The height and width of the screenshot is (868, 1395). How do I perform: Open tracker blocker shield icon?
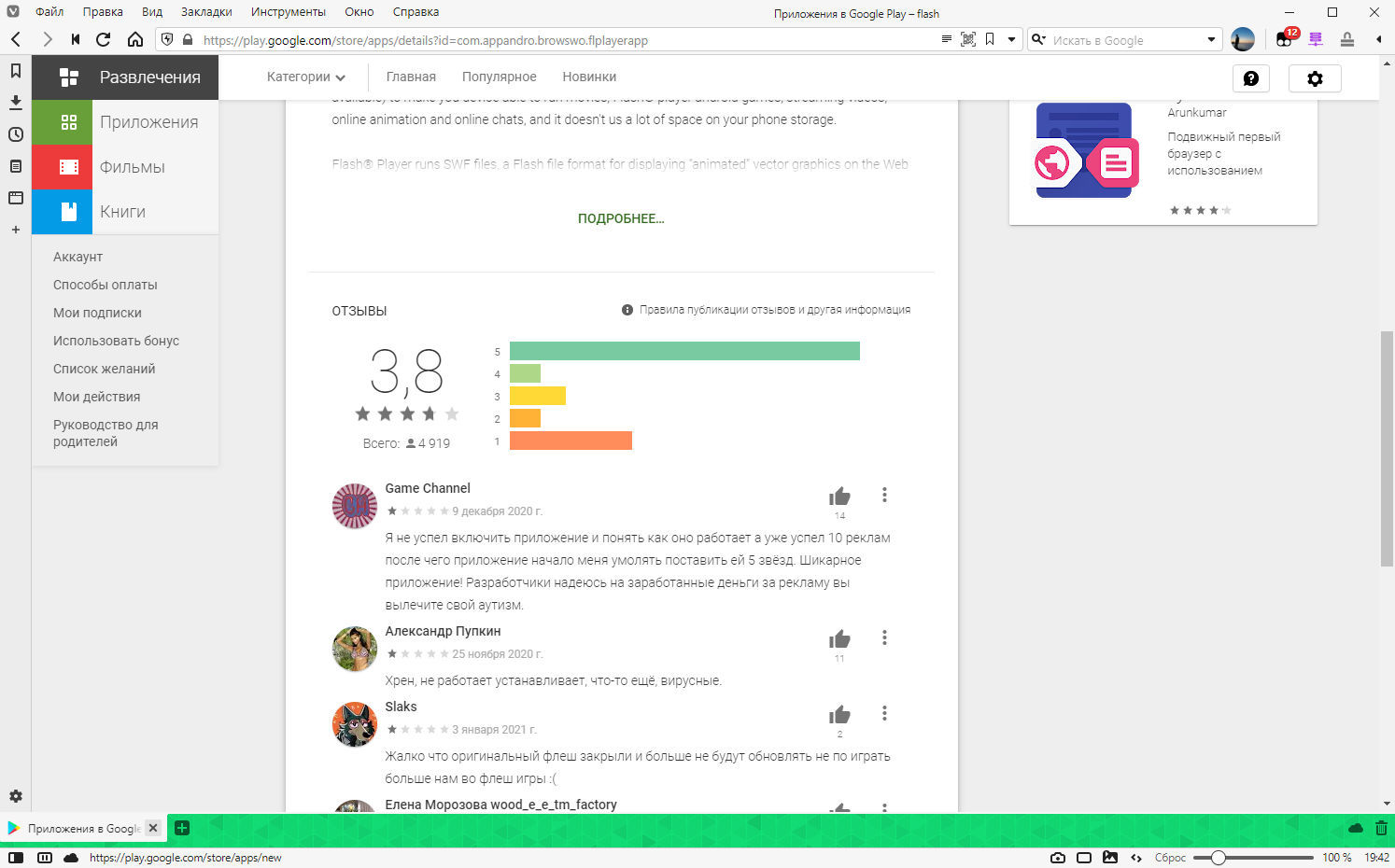pyautogui.click(x=167, y=39)
